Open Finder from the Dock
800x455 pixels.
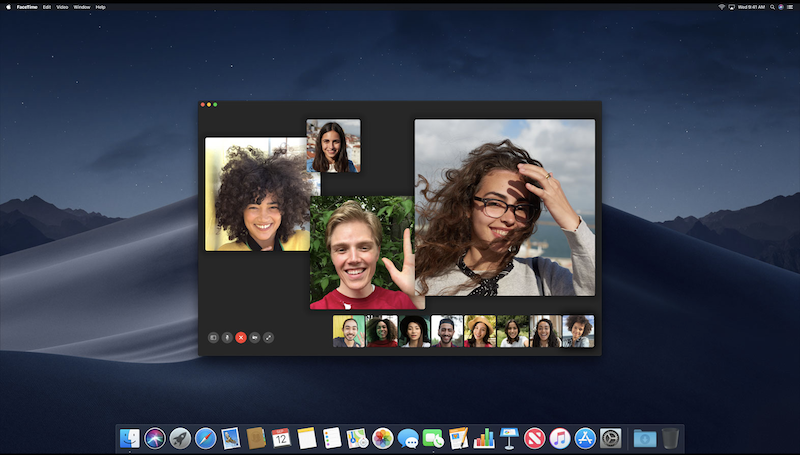click(x=129, y=438)
